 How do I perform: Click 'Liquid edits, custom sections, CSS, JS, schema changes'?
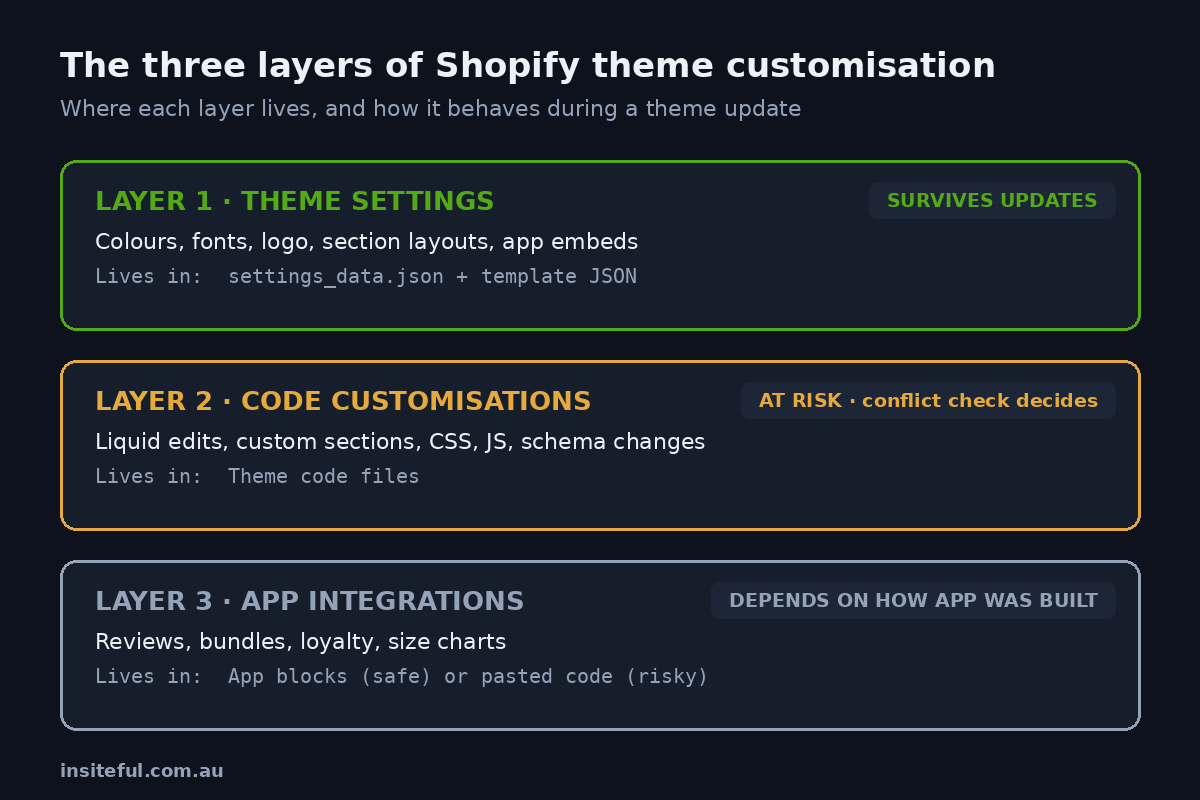(400, 442)
